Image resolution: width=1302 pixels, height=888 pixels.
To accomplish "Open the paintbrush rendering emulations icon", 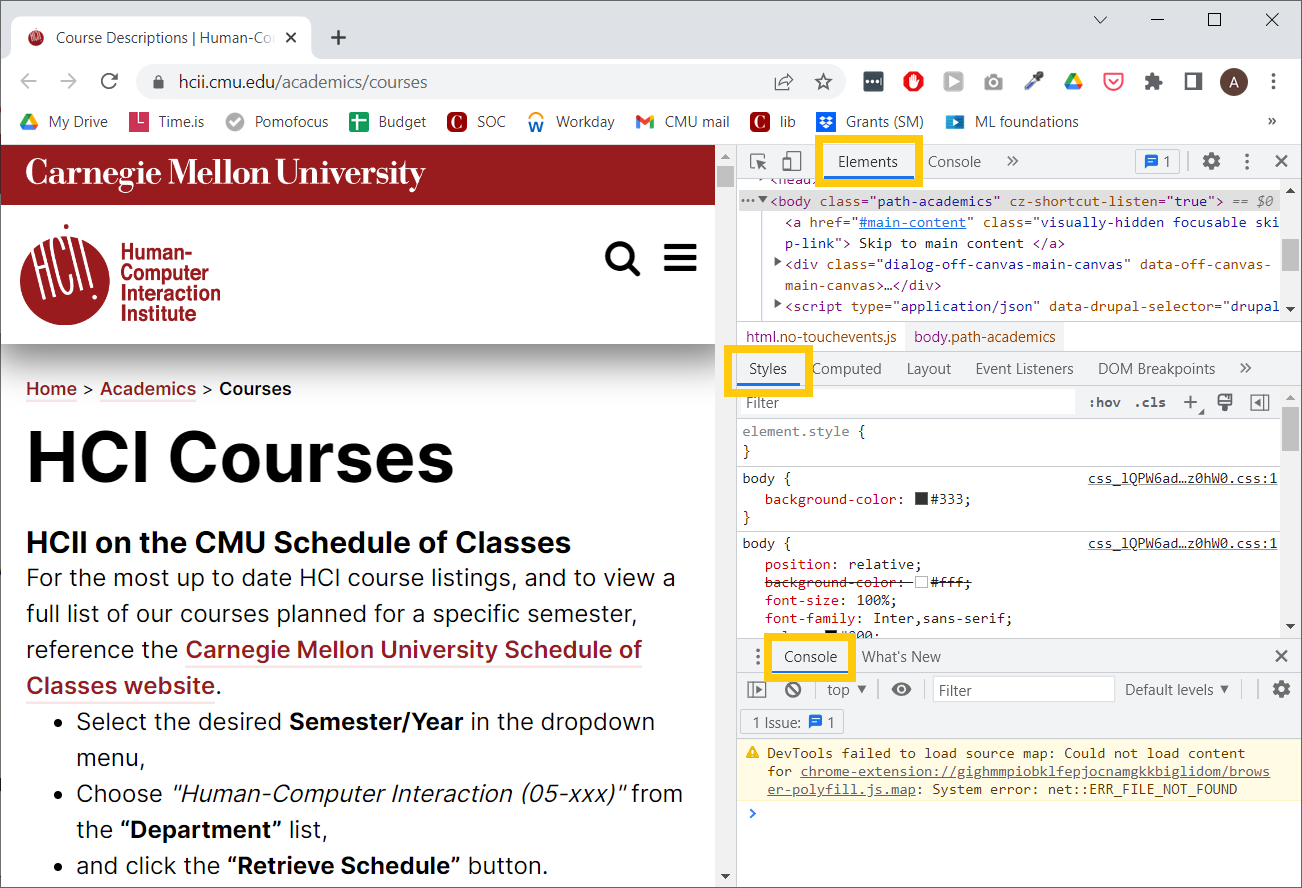I will click(1225, 402).
